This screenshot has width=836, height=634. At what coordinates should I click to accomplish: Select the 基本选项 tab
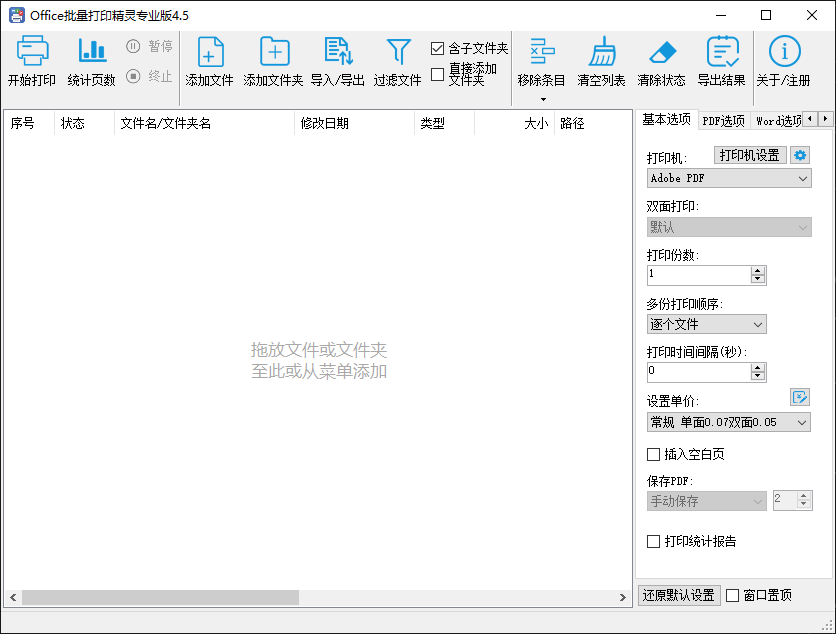click(x=666, y=119)
